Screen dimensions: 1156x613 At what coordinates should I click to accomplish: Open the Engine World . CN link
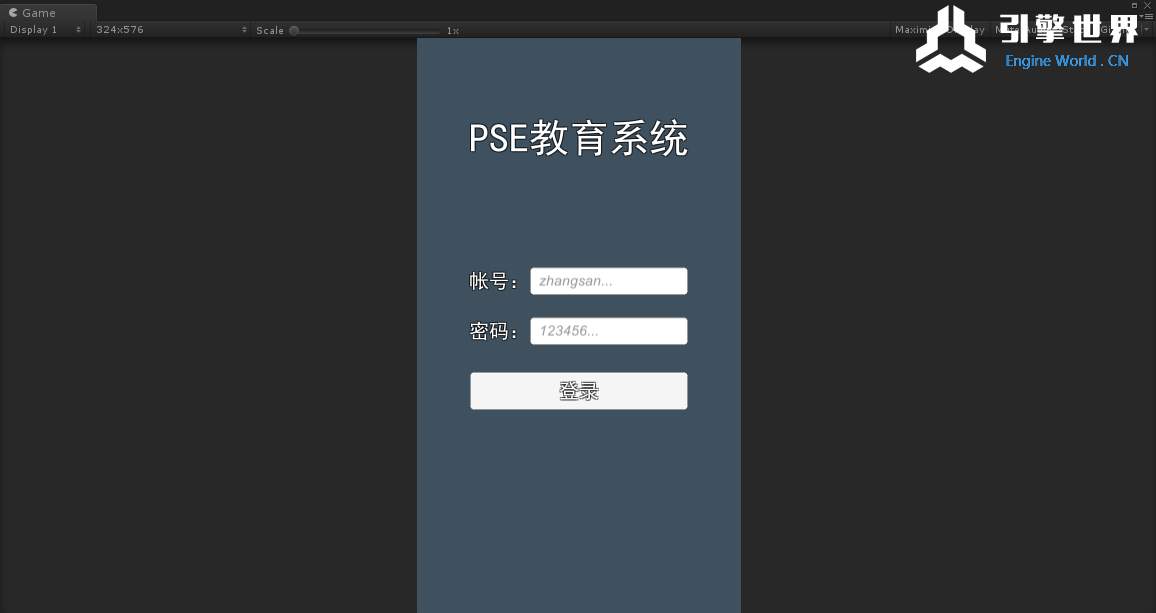pyautogui.click(x=1066, y=61)
